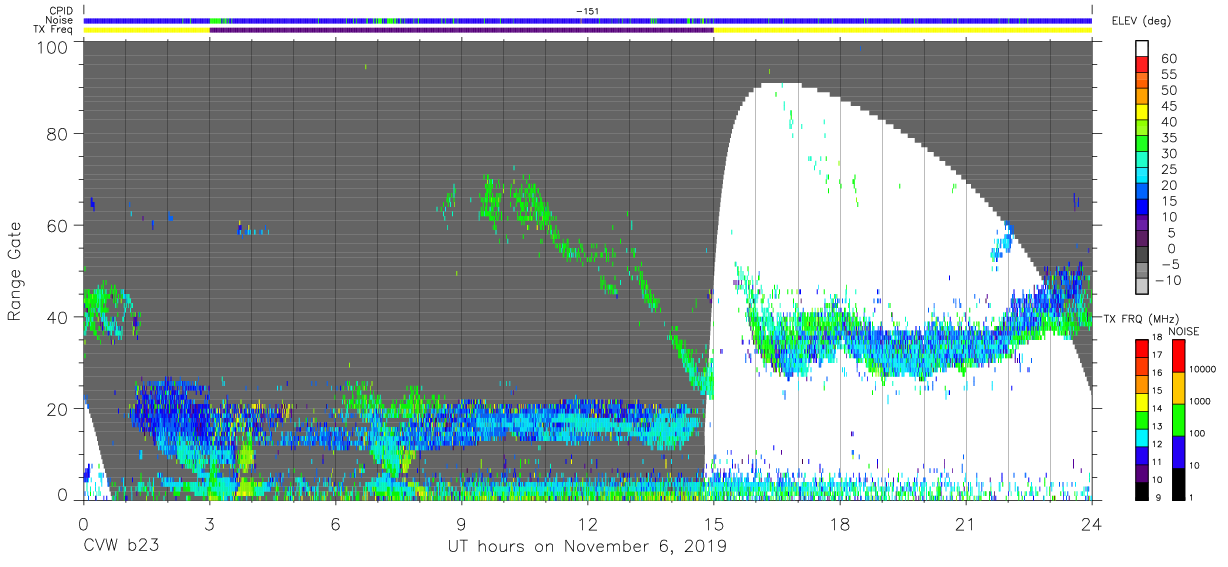Click the 'NOISE' legend title

[x=1184, y=331]
